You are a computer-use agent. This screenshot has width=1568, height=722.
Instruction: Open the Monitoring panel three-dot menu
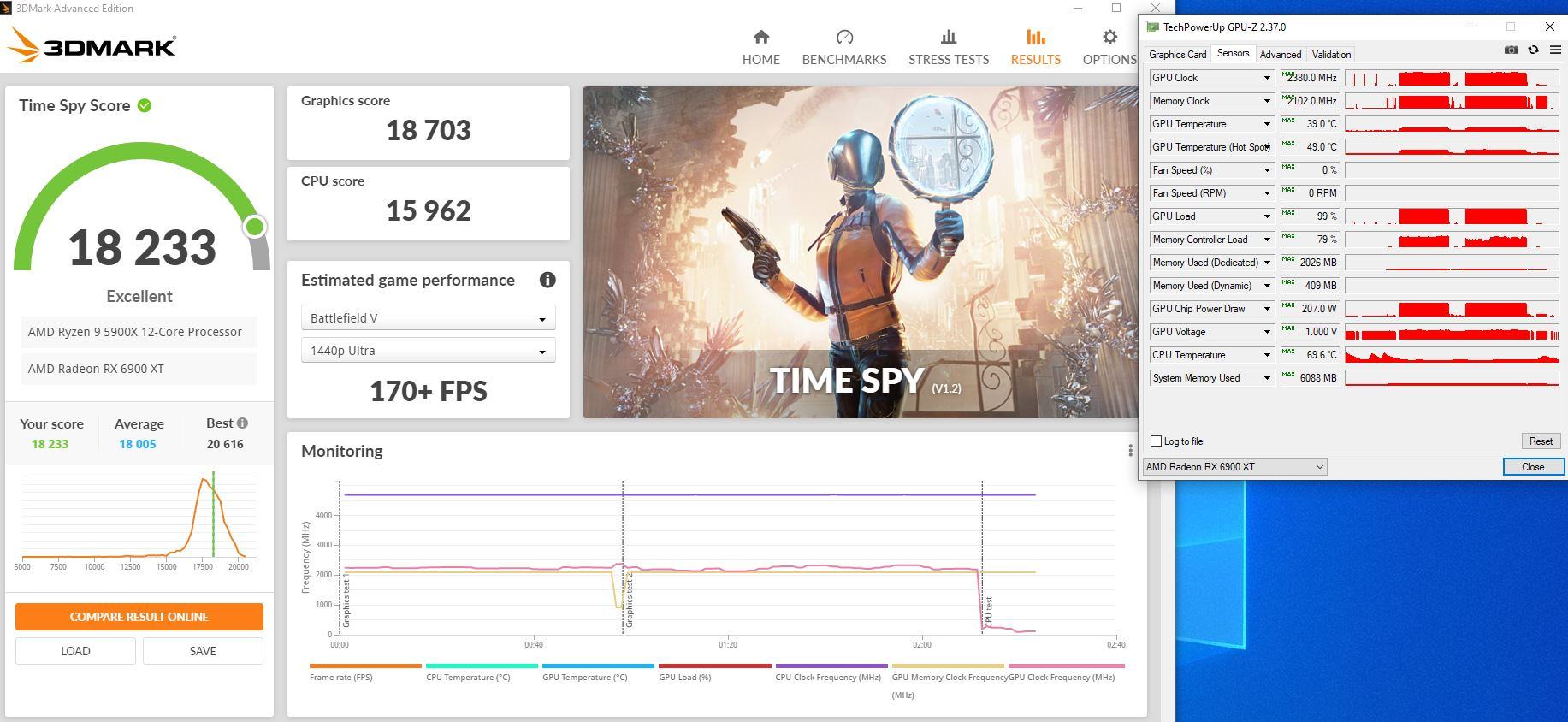(x=1130, y=450)
